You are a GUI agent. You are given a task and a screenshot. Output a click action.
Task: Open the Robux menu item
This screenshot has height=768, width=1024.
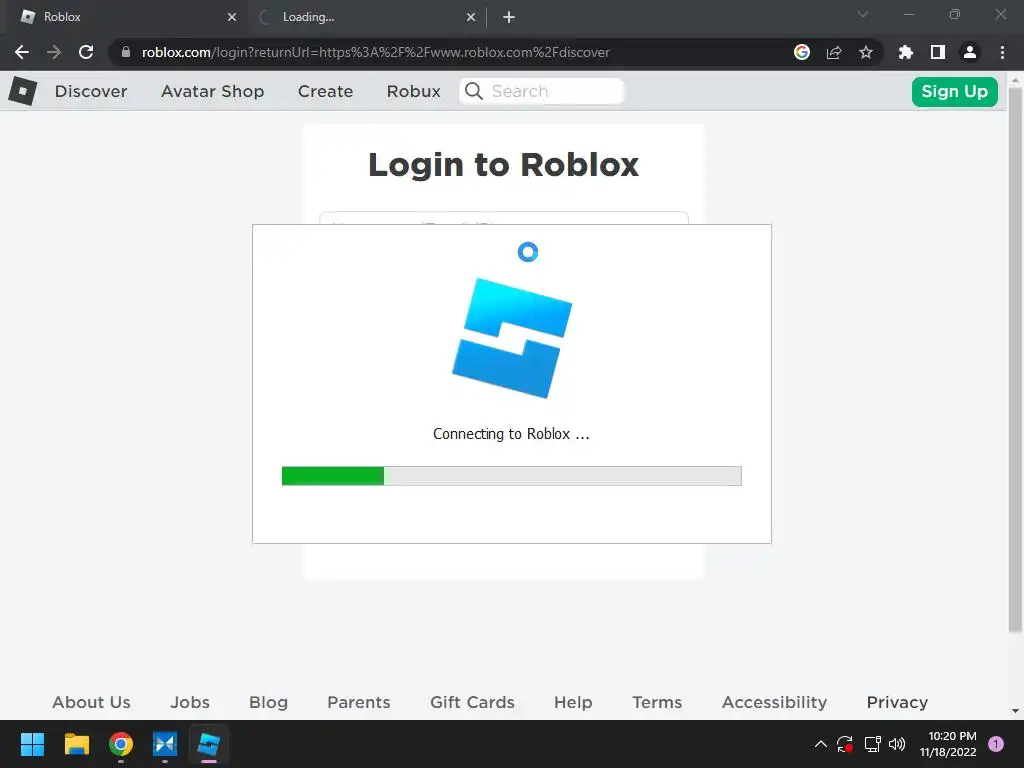pyautogui.click(x=413, y=91)
